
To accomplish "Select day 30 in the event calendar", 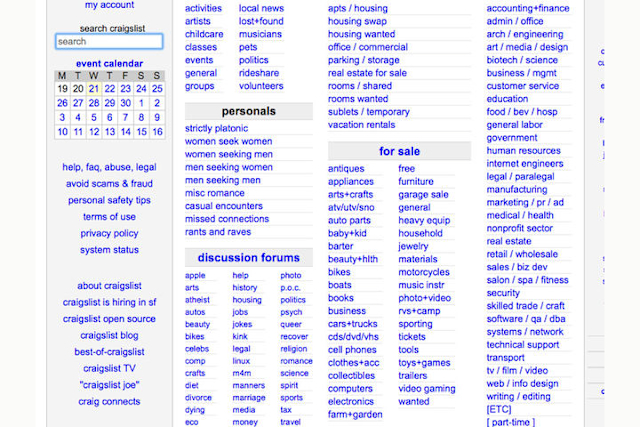I will [x=125, y=103].
